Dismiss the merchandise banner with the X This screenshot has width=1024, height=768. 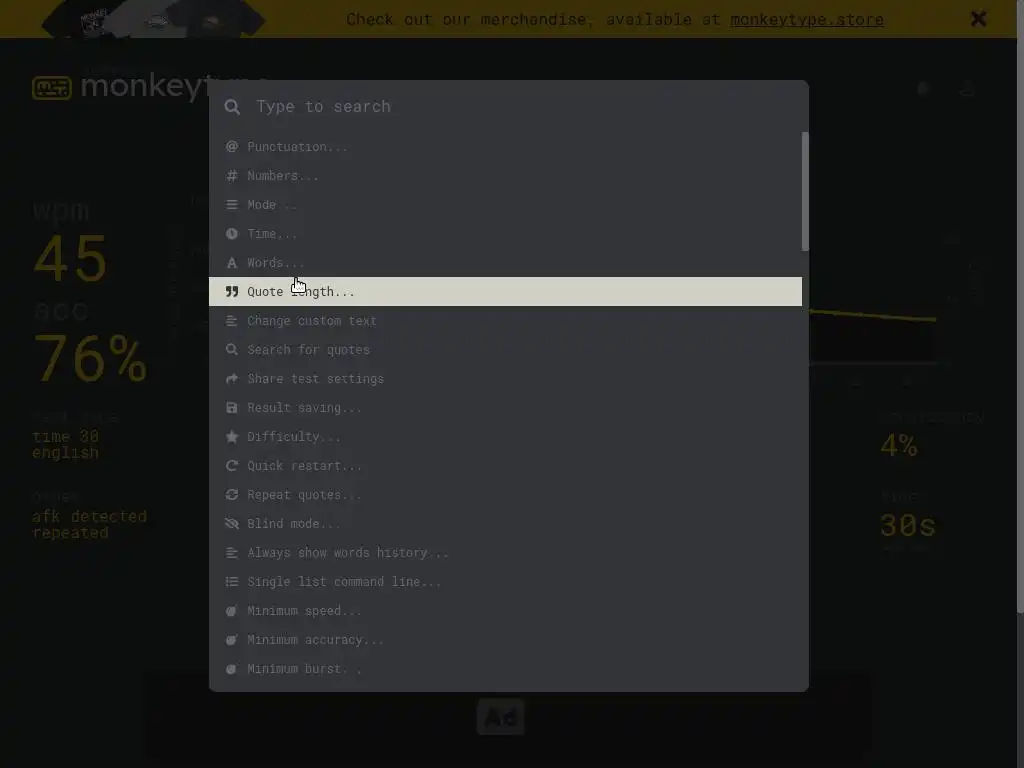978,19
